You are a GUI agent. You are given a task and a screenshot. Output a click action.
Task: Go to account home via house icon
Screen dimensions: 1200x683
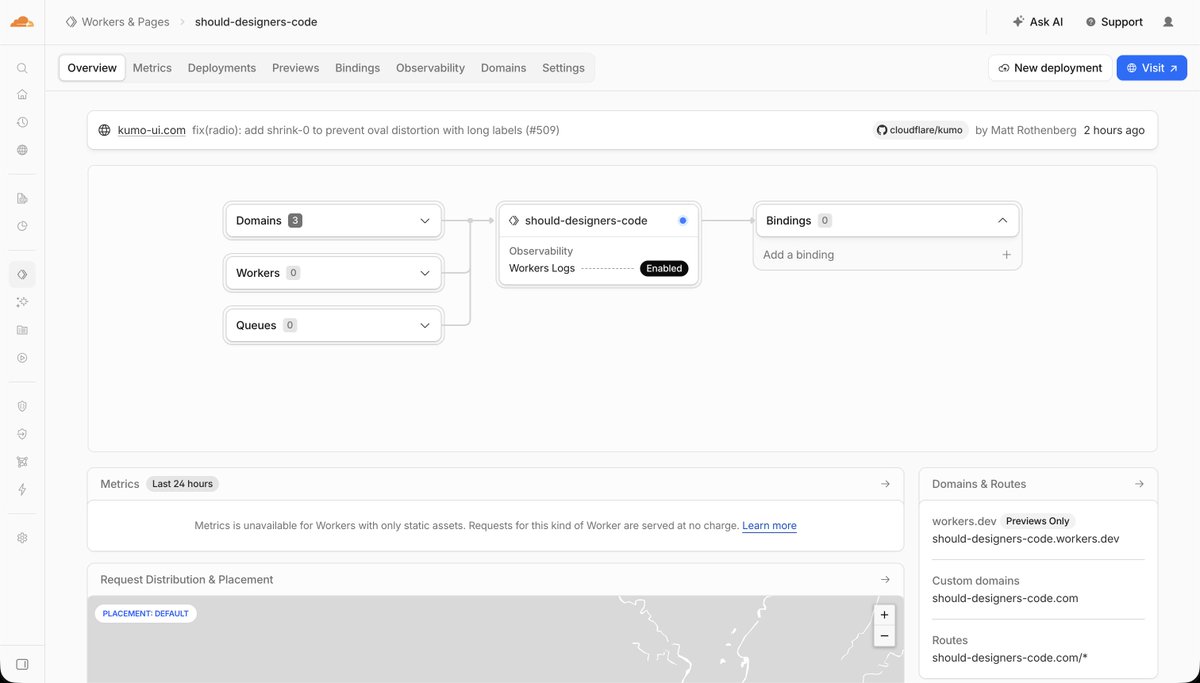(22, 94)
